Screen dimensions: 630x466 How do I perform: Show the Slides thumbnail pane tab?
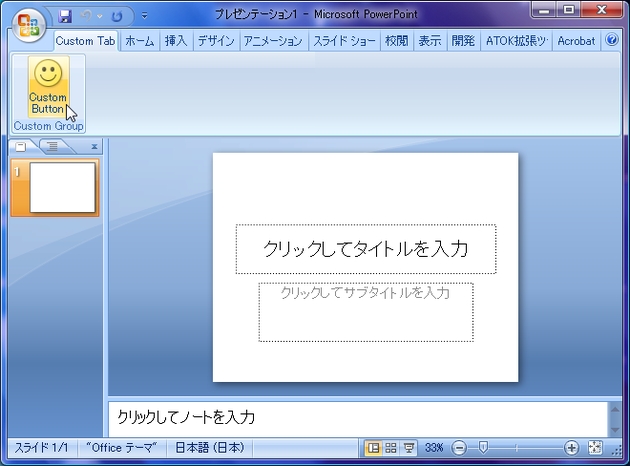(x=21, y=147)
